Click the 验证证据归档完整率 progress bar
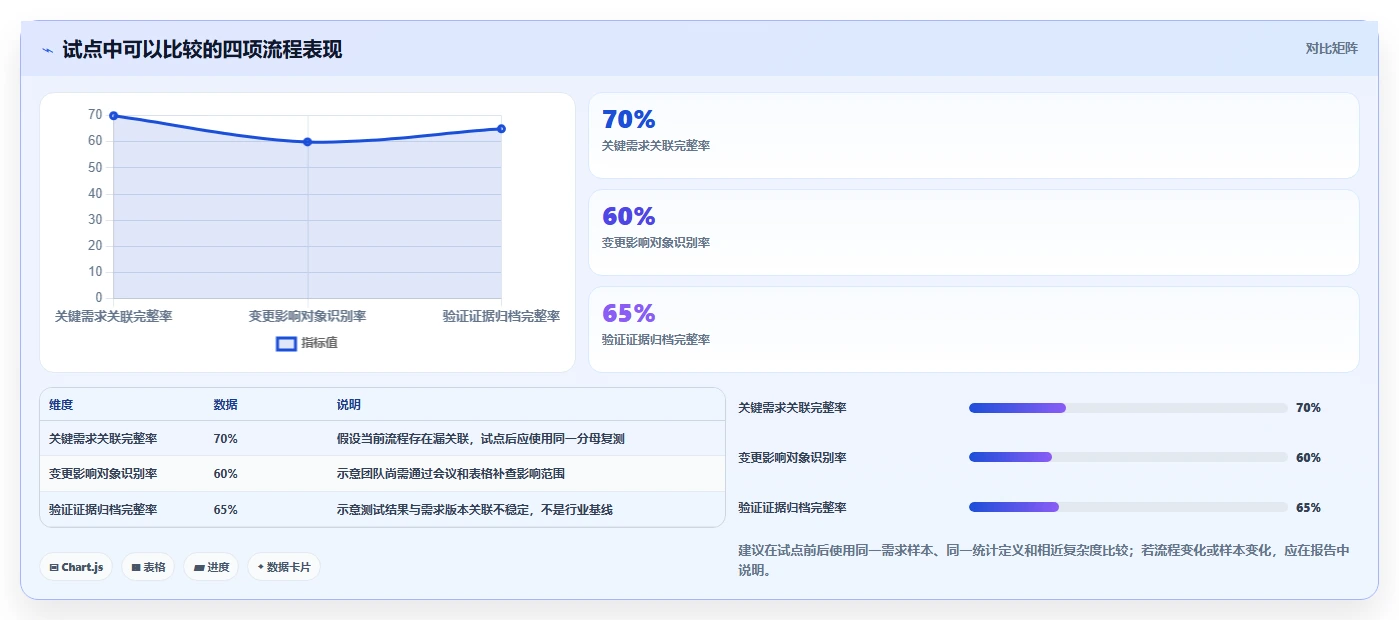The height and width of the screenshot is (620, 1399). coord(1128,507)
